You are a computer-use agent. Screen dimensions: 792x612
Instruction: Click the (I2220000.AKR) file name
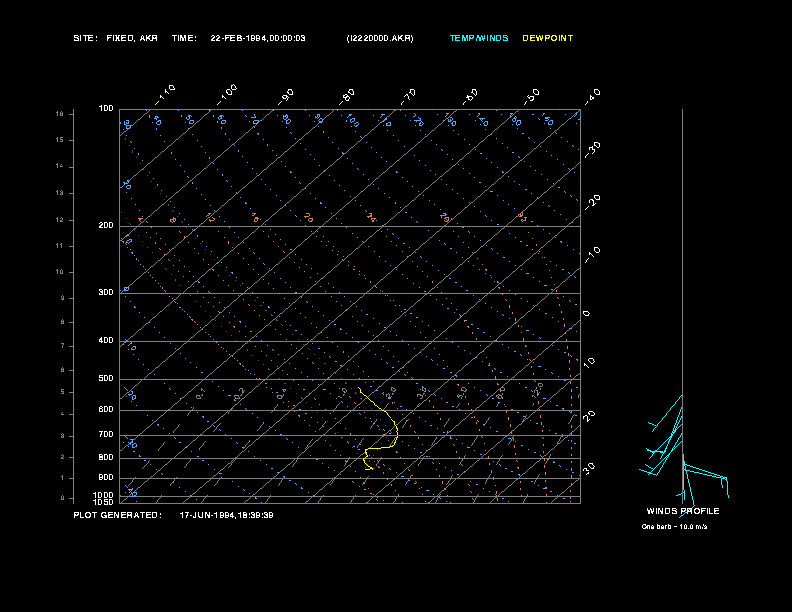click(380, 38)
